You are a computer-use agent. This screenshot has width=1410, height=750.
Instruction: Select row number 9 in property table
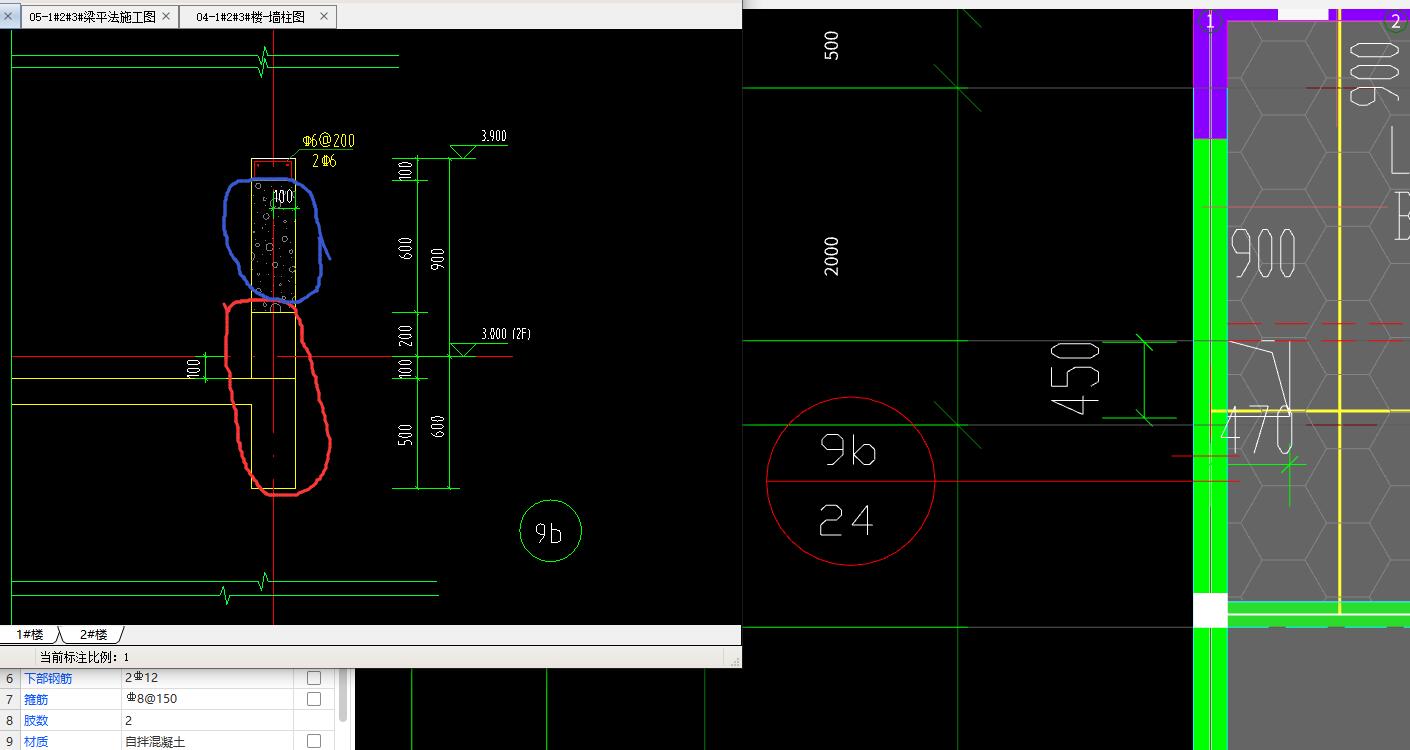pos(10,741)
